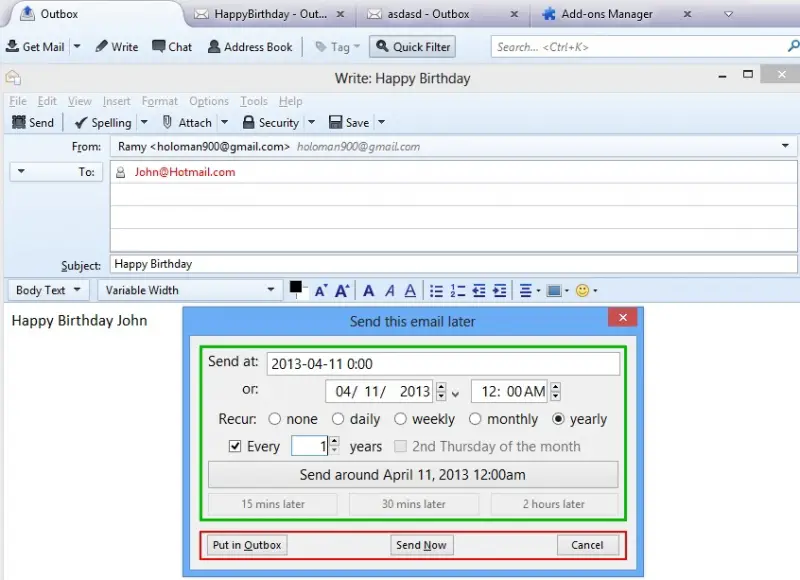Apply bulleted list formatting

point(436,291)
